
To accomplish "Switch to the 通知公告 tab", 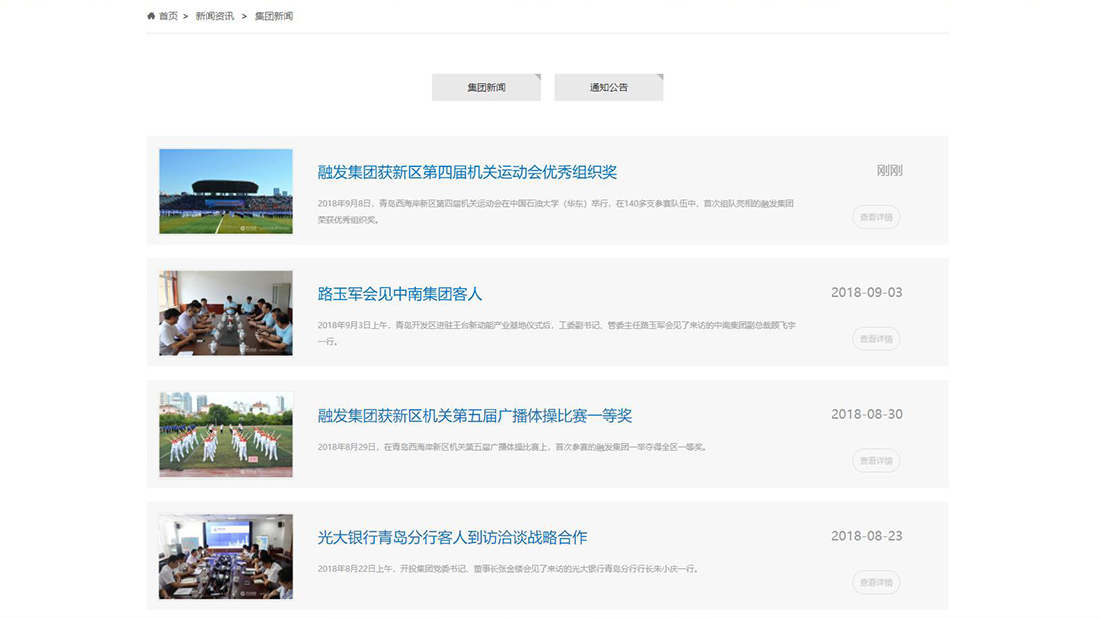I will tap(608, 87).
